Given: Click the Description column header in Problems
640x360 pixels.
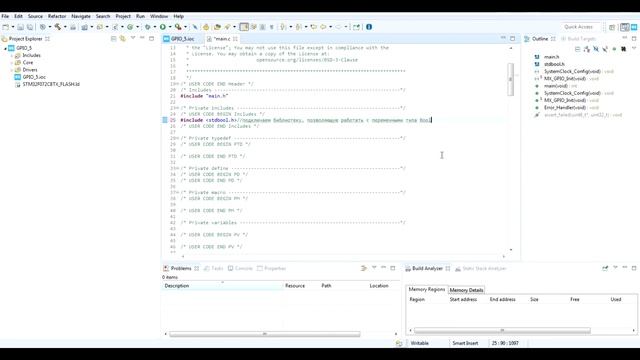Looking at the screenshot, I should pos(222,286).
